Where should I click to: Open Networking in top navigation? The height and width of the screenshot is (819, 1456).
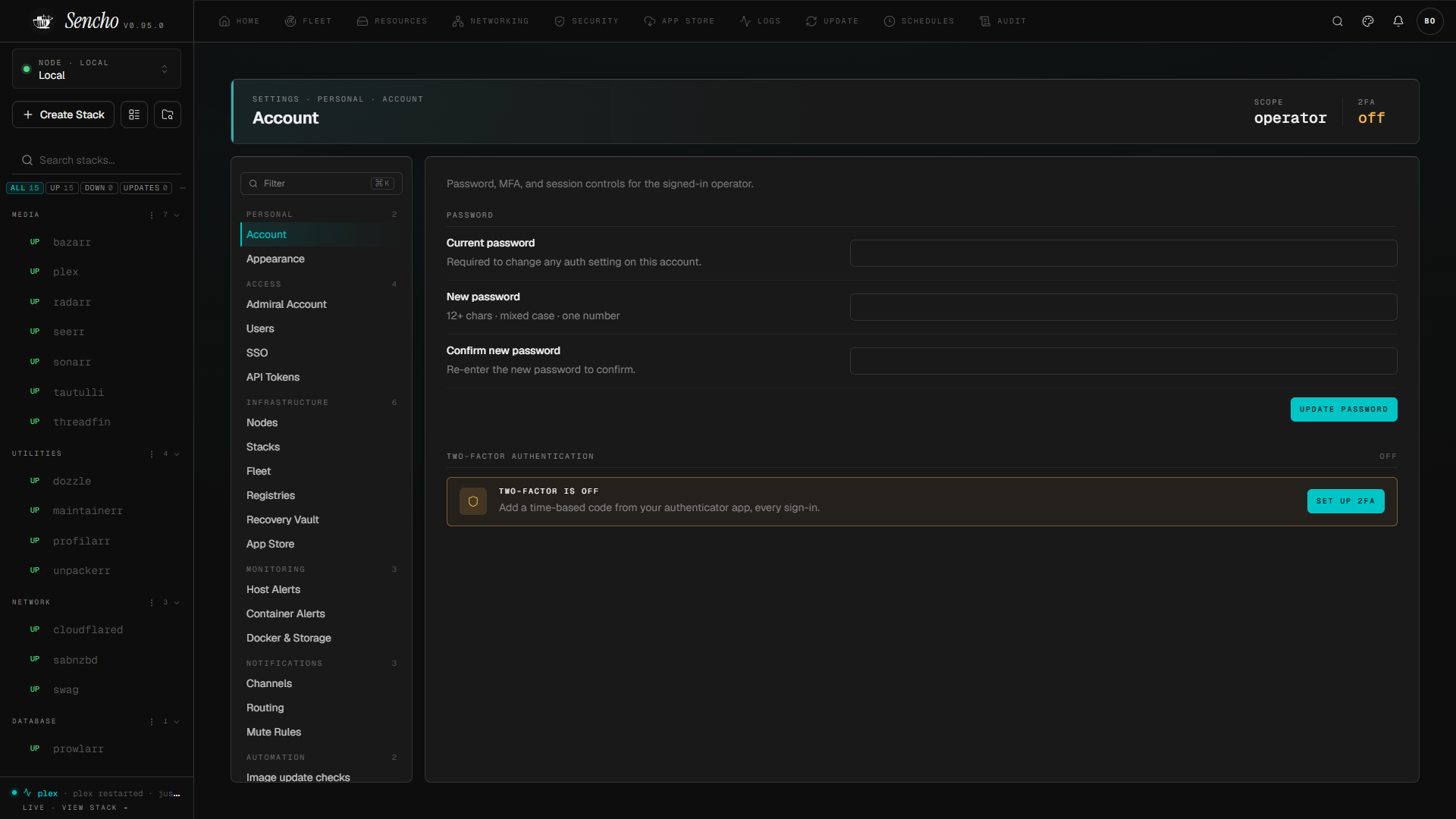click(x=490, y=21)
